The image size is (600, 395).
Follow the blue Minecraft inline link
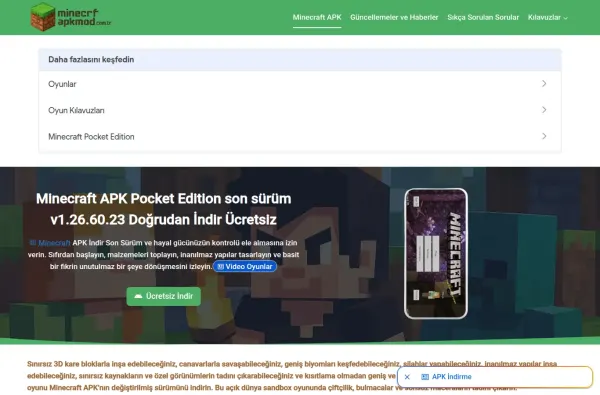(x=54, y=243)
